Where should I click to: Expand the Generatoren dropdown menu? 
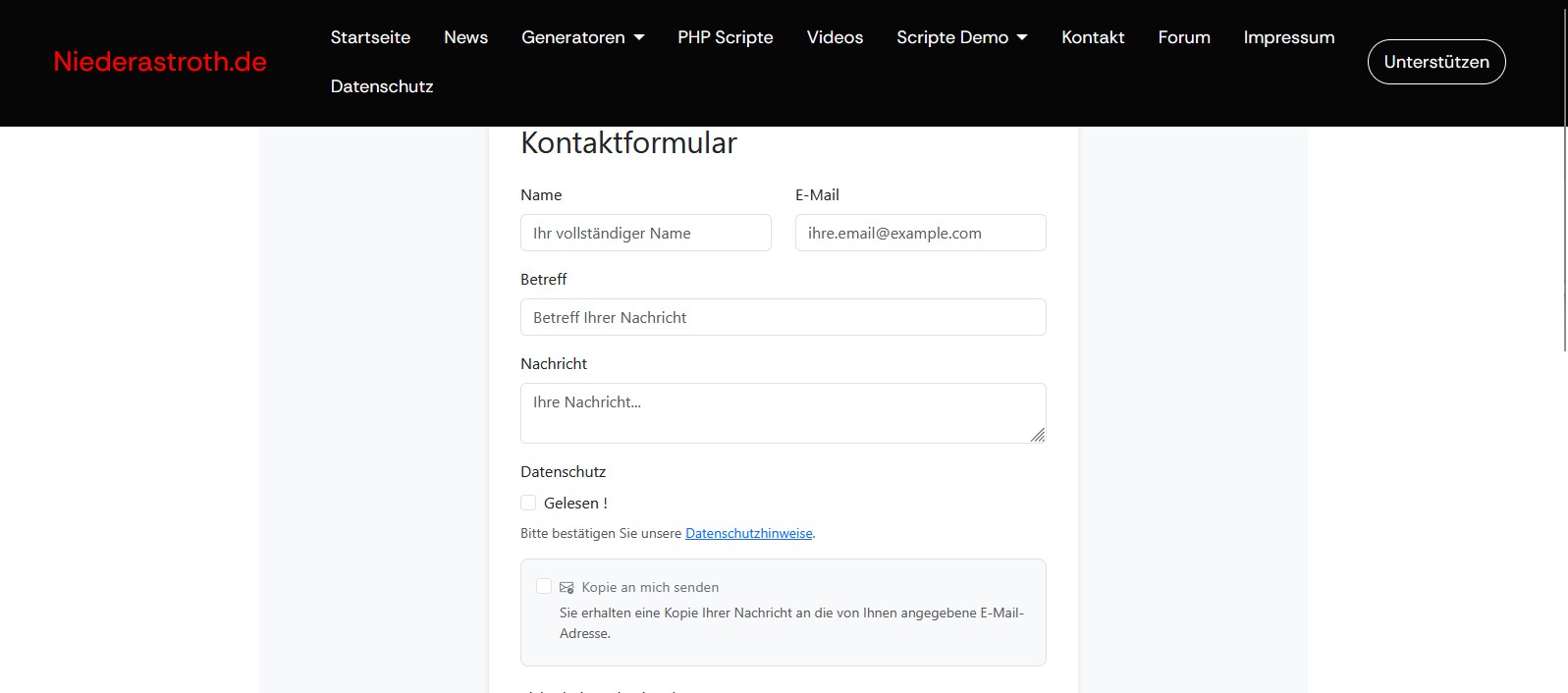click(582, 37)
